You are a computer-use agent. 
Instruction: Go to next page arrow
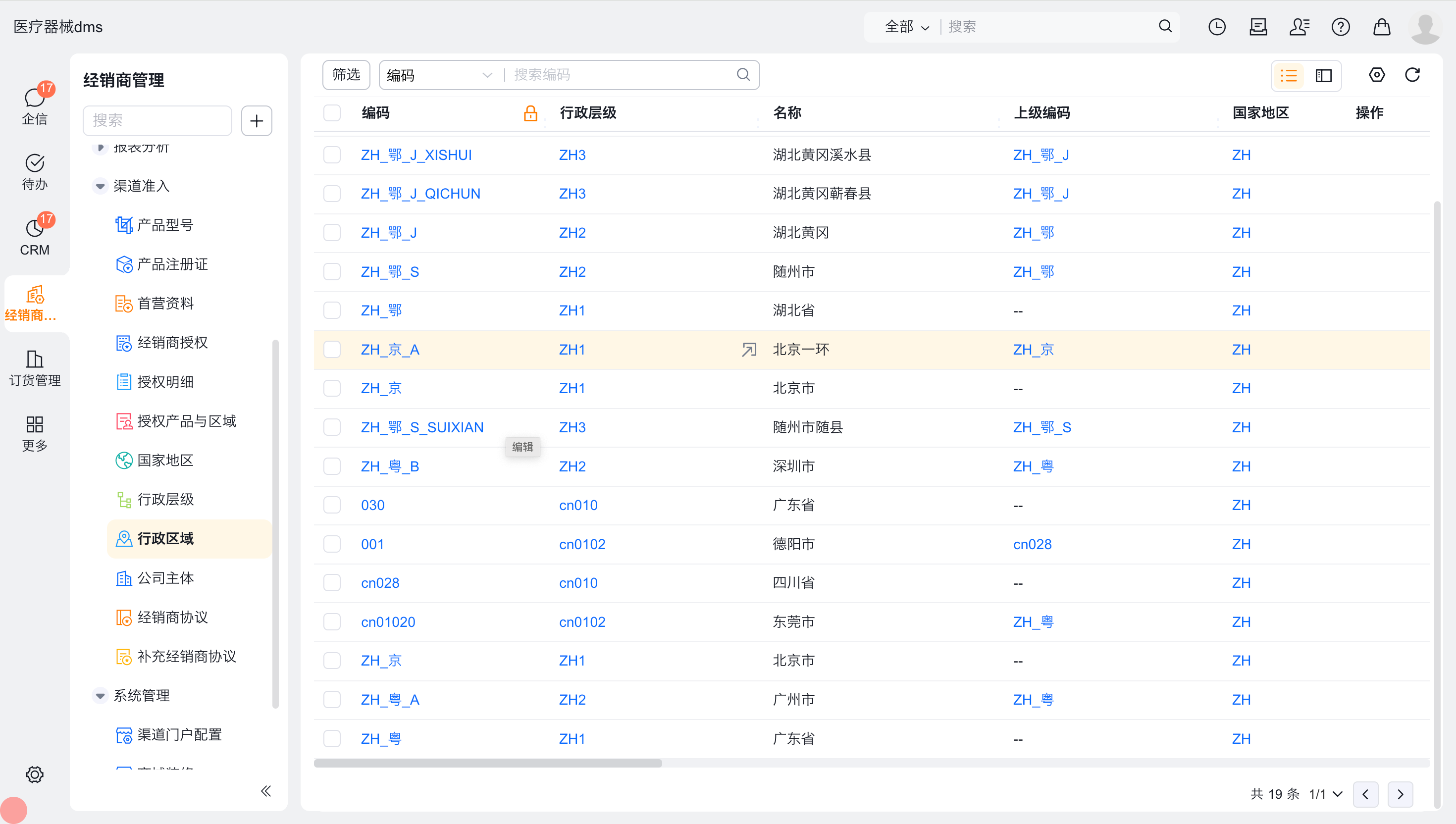pos(1401,794)
